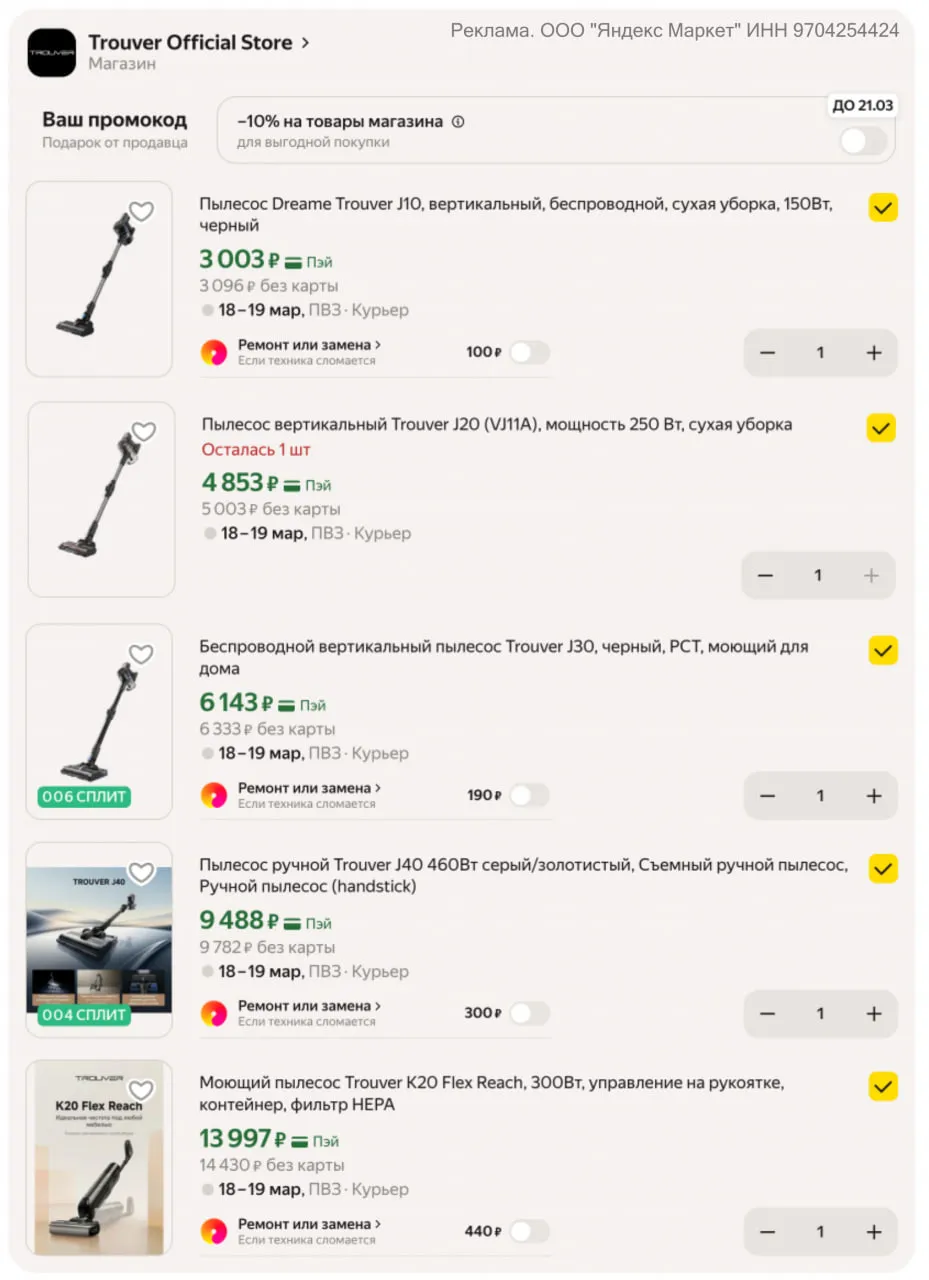929x1280 pixels.
Task: Expand Trouver Official Store chevron
Action: tap(305, 43)
